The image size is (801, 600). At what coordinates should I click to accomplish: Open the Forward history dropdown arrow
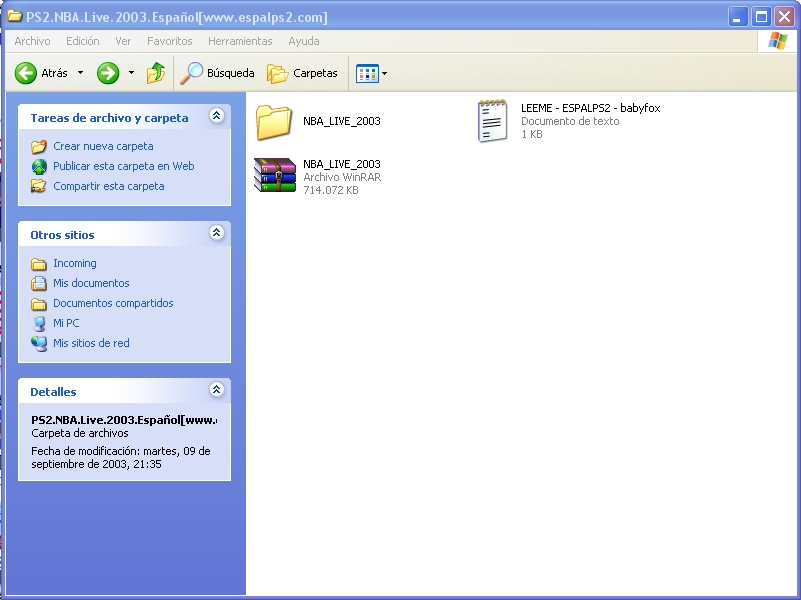pos(131,73)
